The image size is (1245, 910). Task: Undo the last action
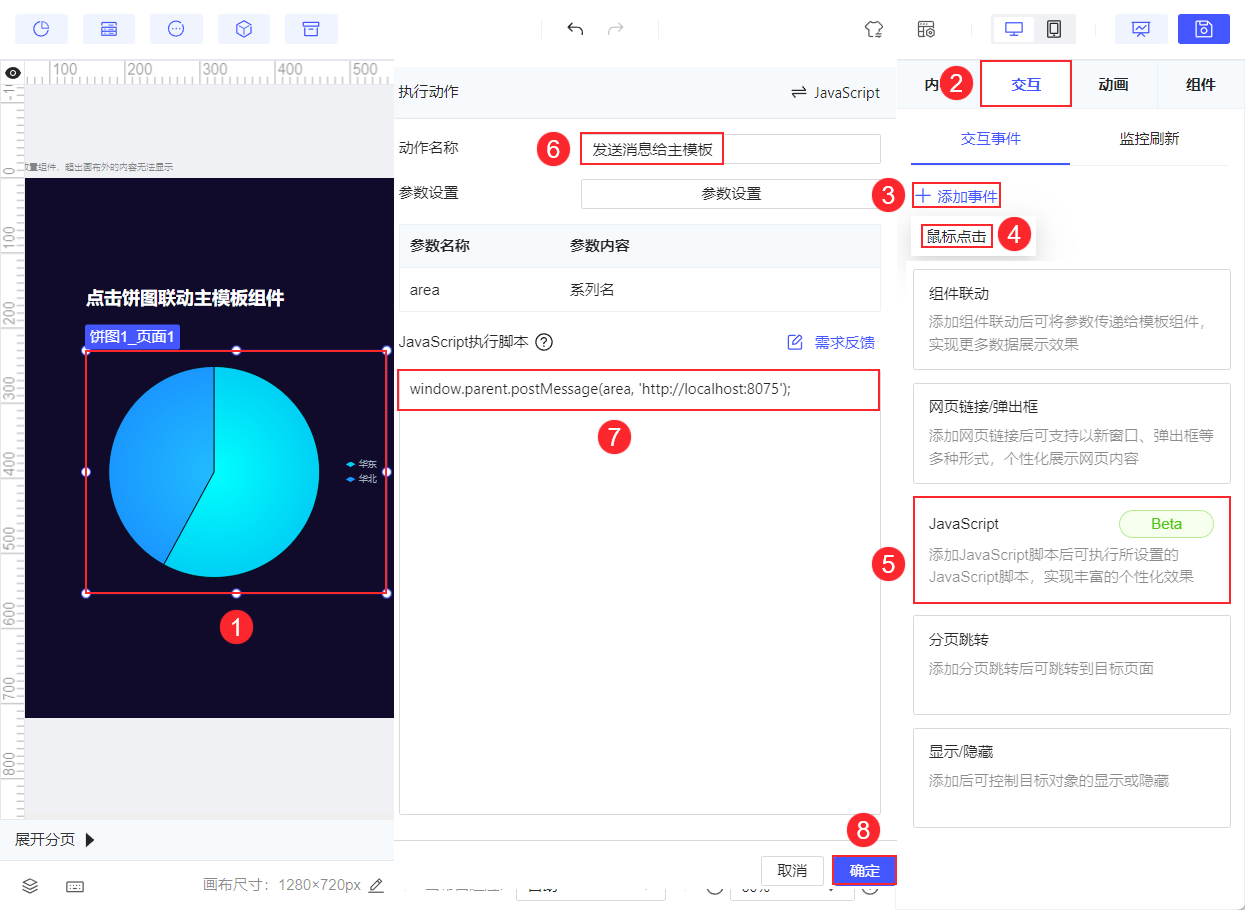575,29
